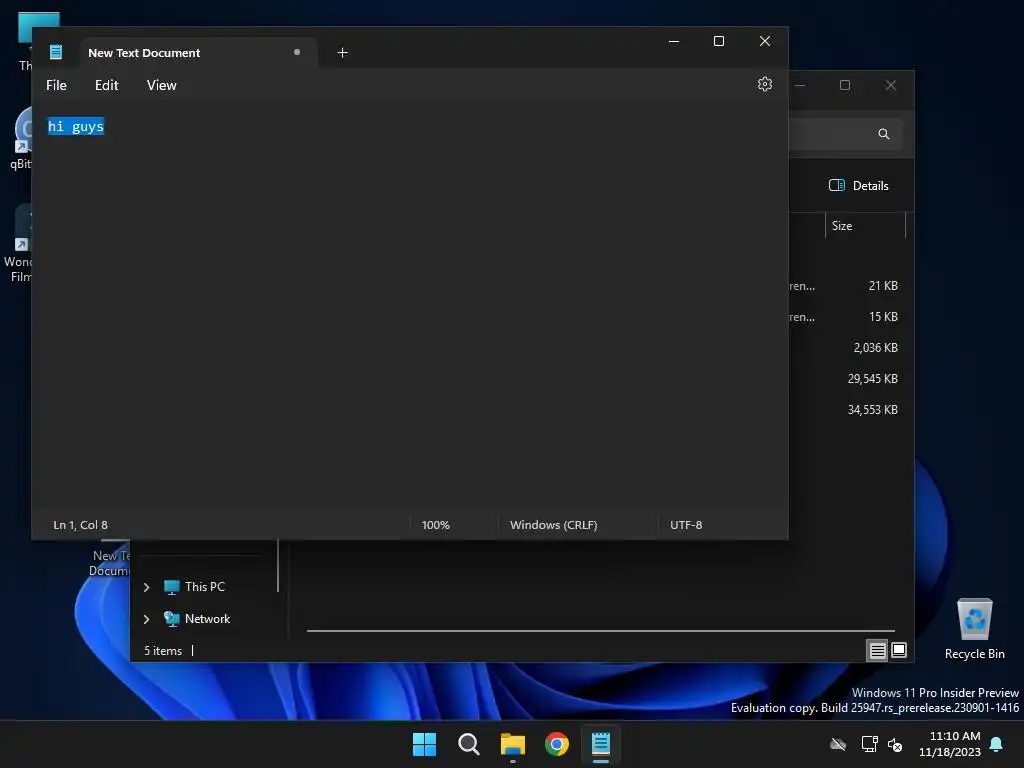The height and width of the screenshot is (768, 1024).
Task: Click the 34,553 KB size cell
Action: [872, 410]
